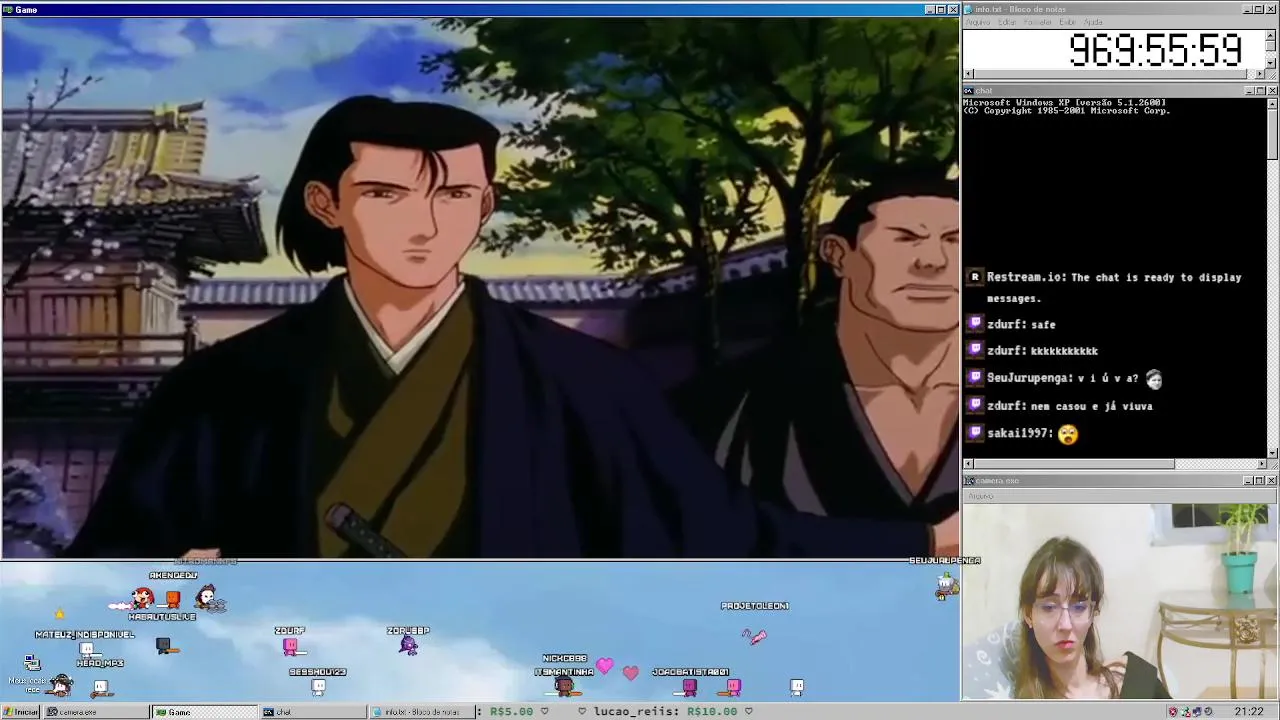Open the Ajuda menu in Bloco de notas
Screen dimensions: 1280x720
coord(1093,22)
